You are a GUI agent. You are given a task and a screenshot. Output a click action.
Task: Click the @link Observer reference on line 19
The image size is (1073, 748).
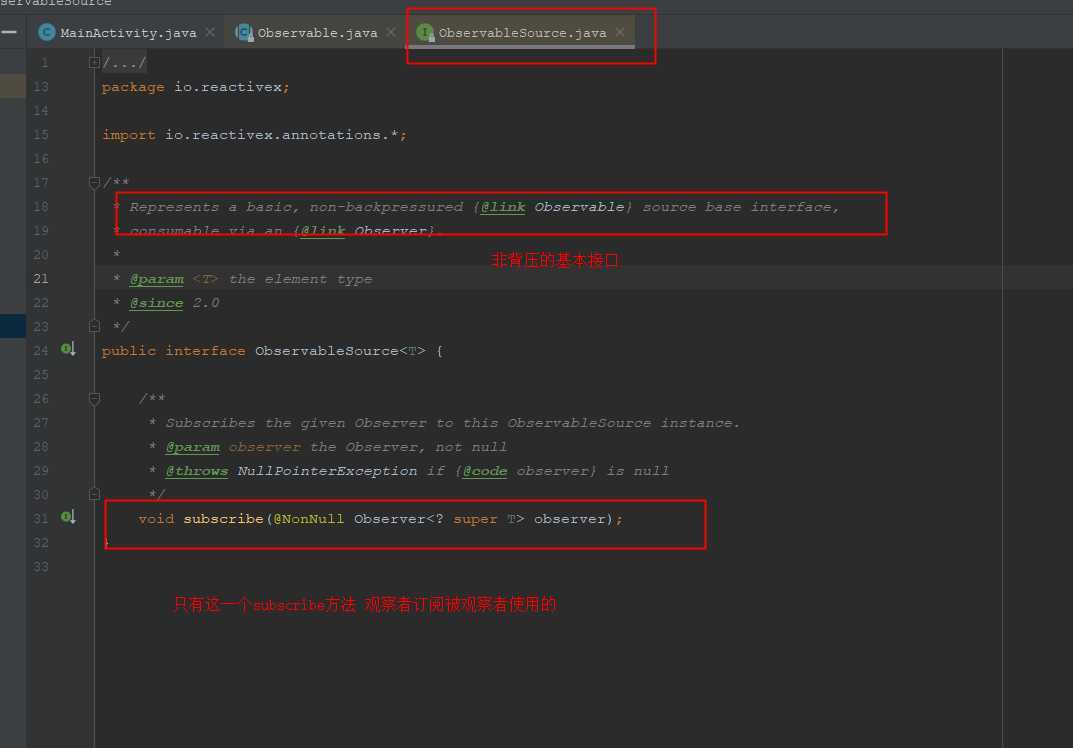(x=364, y=231)
